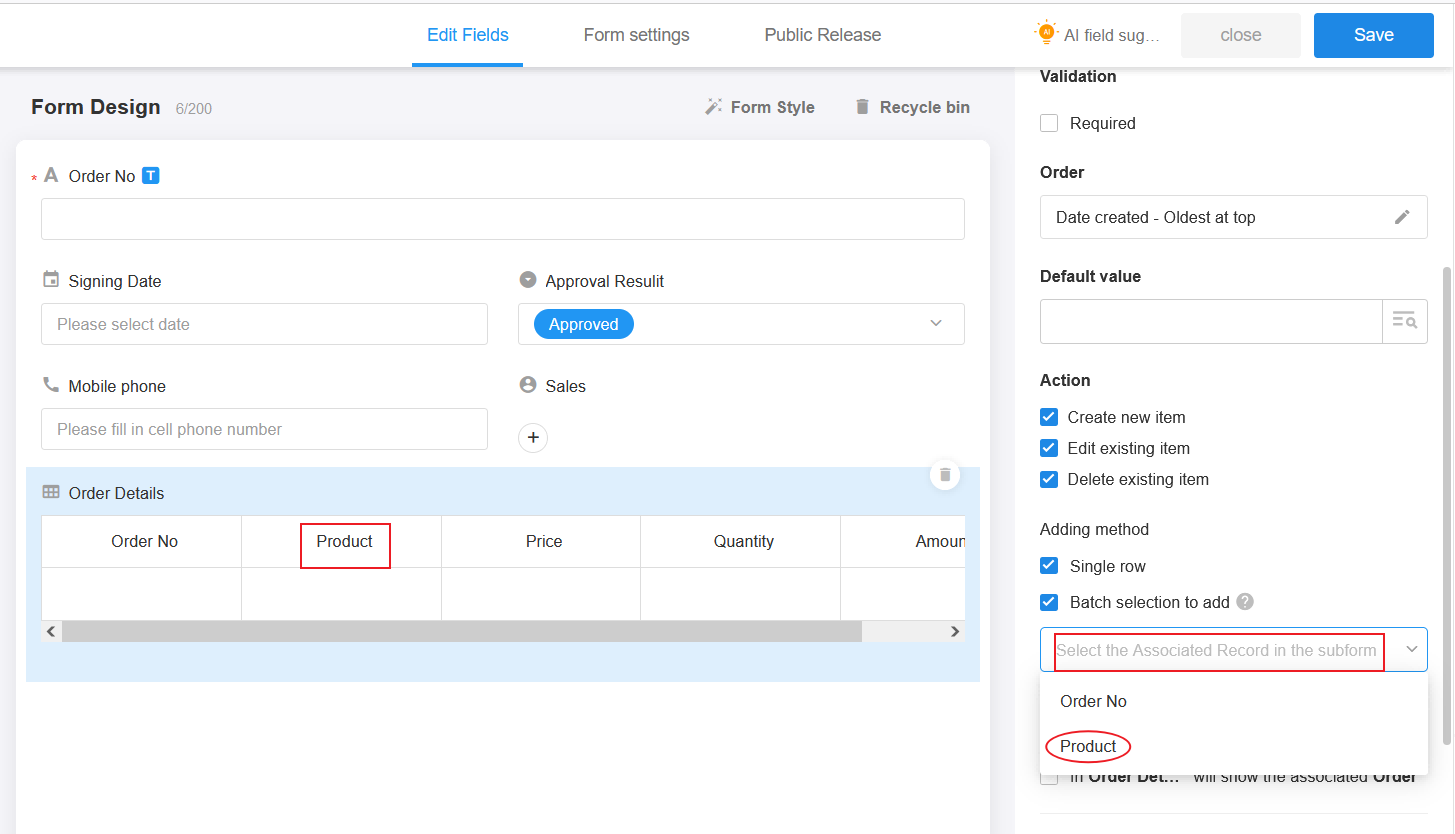Open the Public Release tab
The height and width of the screenshot is (834, 1455).
tap(823, 35)
